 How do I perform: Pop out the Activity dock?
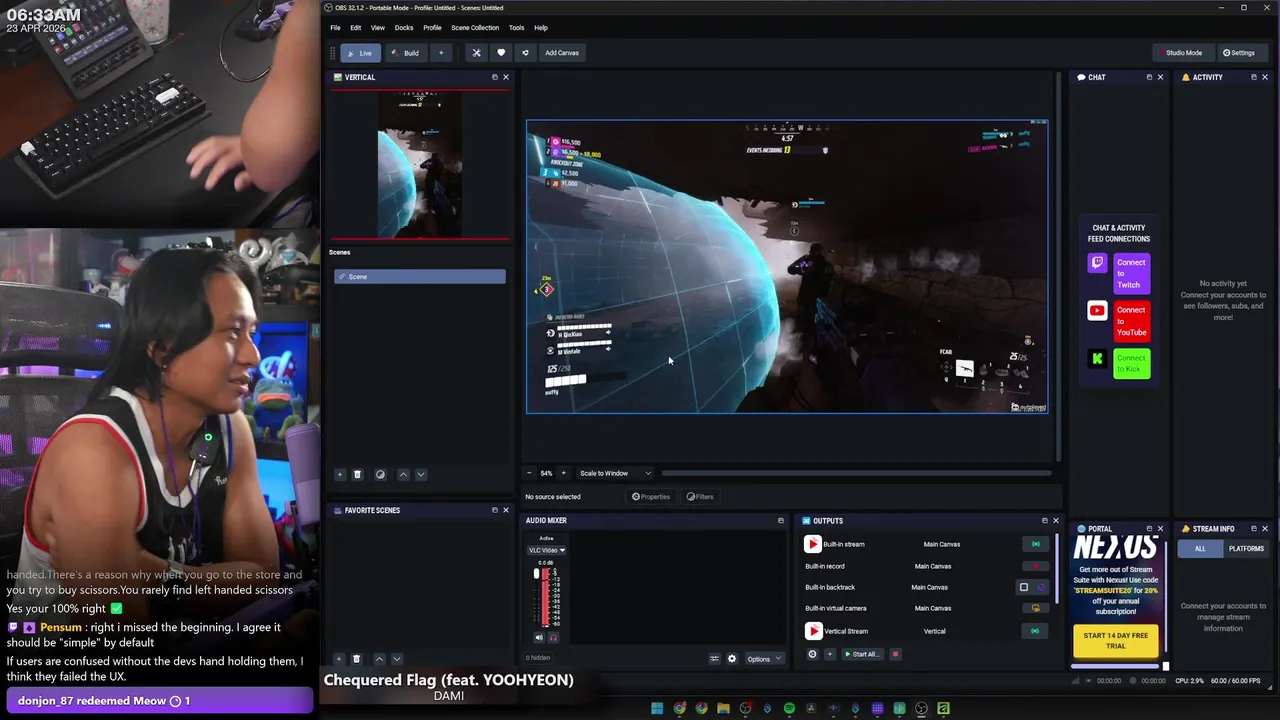coord(1254,77)
